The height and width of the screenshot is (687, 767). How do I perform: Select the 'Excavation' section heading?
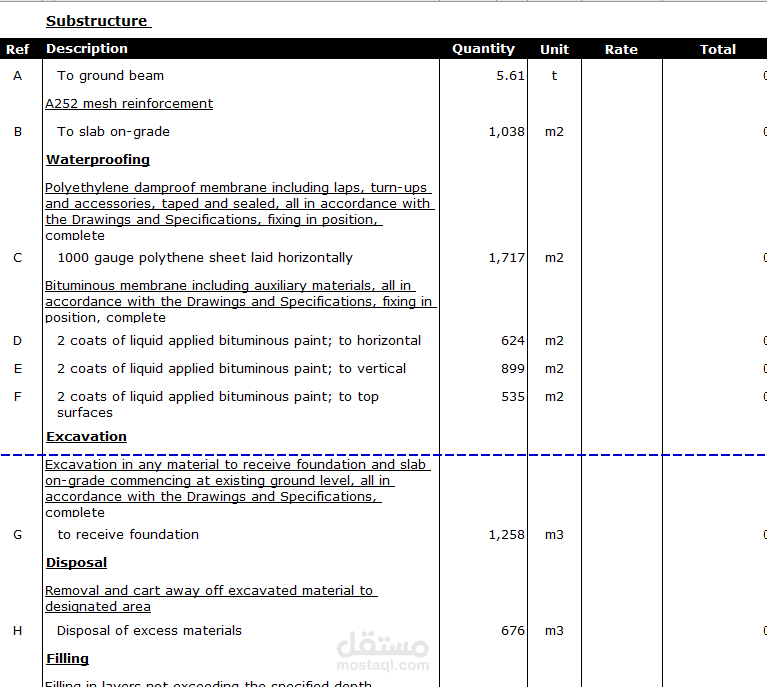tap(86, 436)
